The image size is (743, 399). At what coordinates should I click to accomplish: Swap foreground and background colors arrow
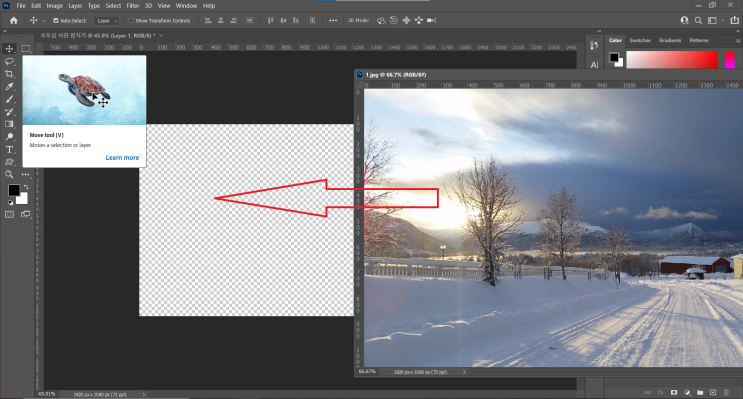[x=26, y=187]
